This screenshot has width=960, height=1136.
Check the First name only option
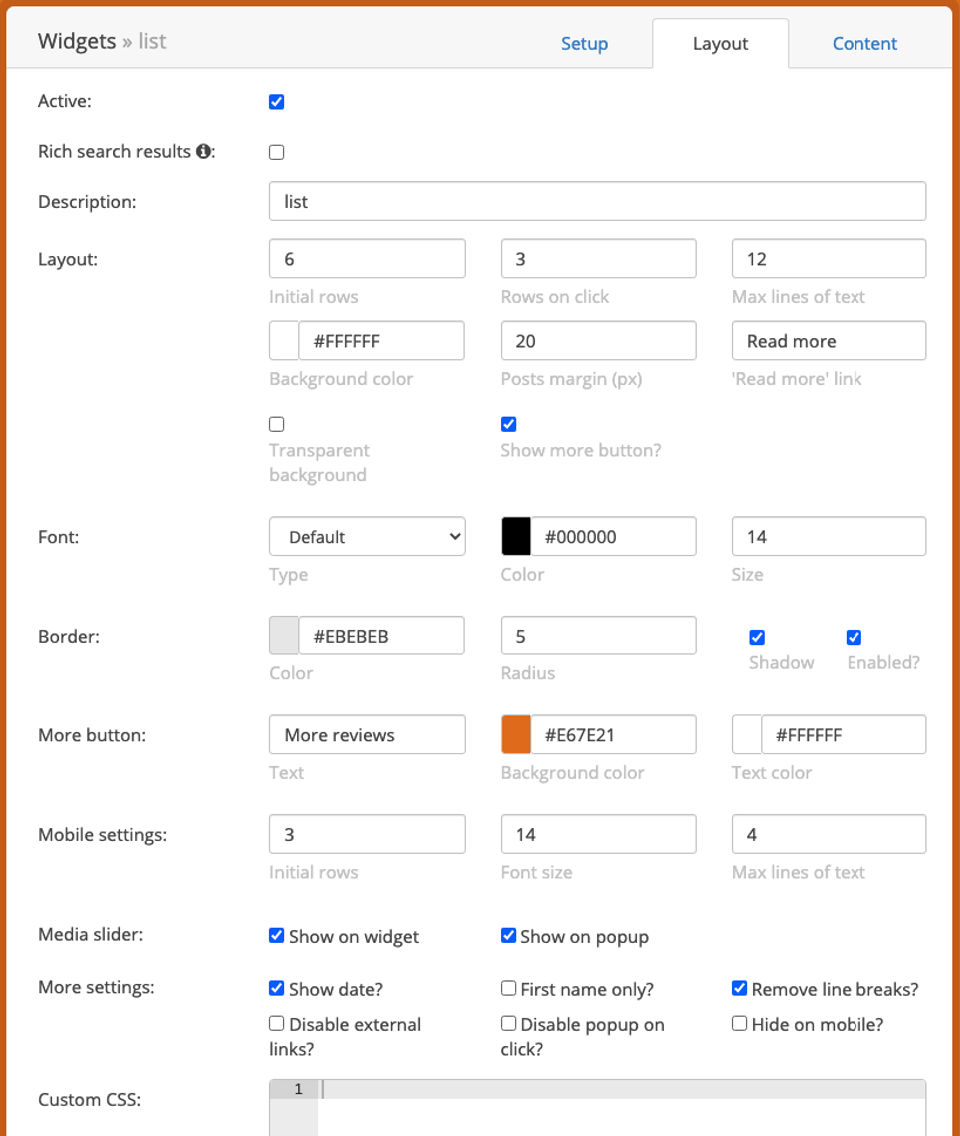[509, 989]
